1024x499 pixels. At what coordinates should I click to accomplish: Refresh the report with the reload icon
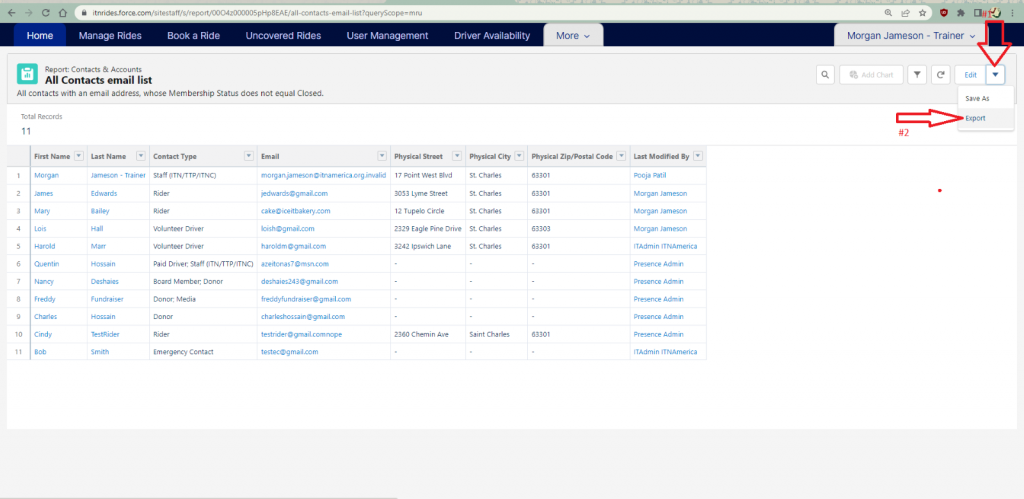point(940,75)
